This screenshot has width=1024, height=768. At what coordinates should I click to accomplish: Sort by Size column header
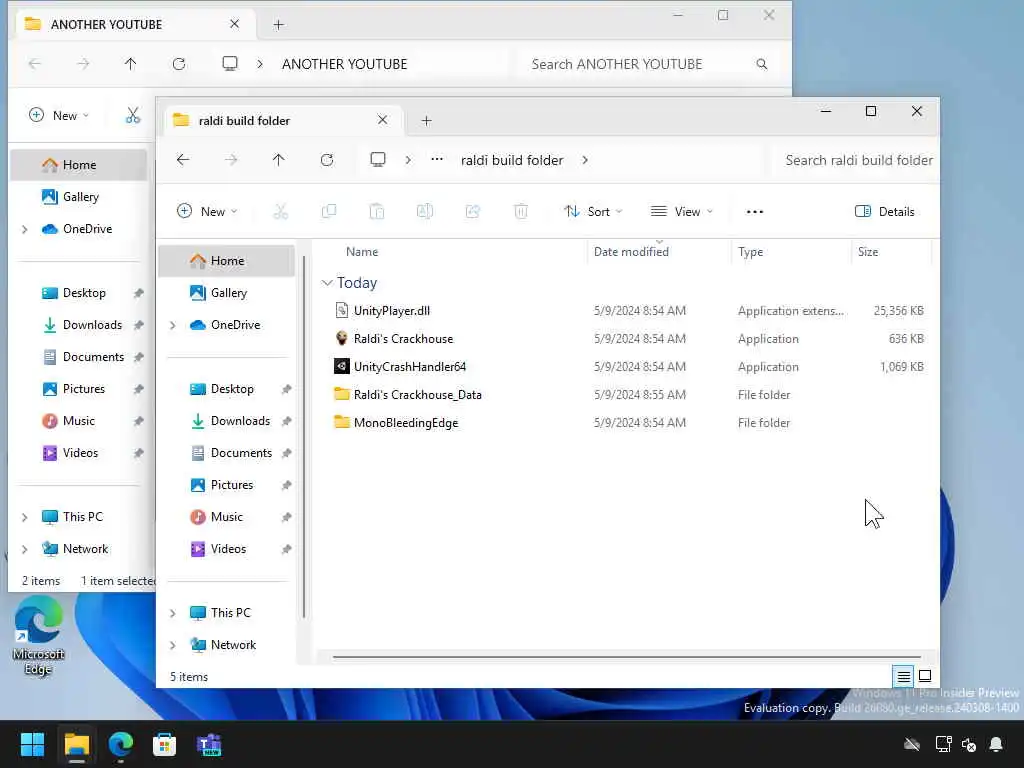(x=868, y=252)
